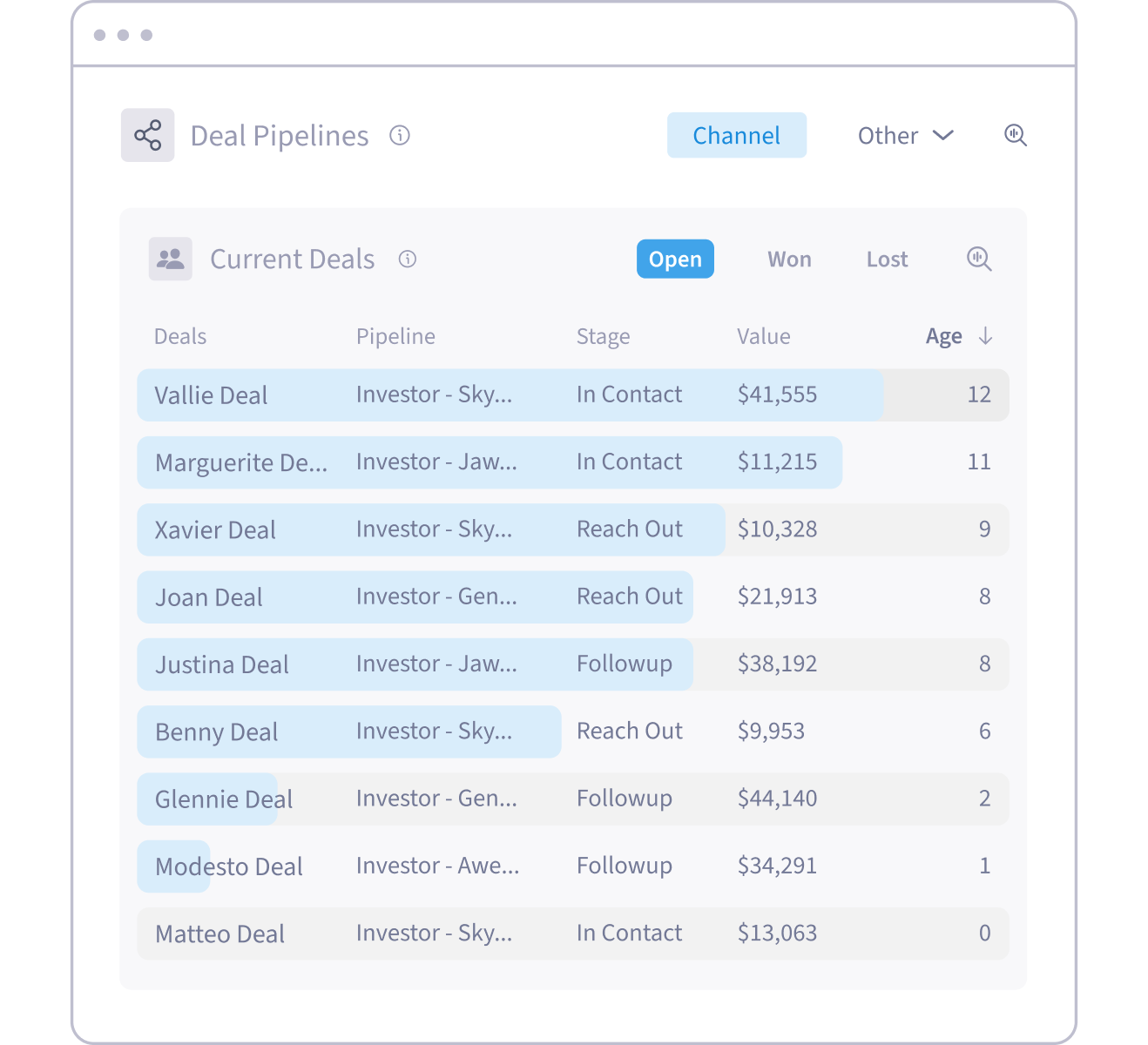Expand the Other dropdown menu

coord(905,135)
